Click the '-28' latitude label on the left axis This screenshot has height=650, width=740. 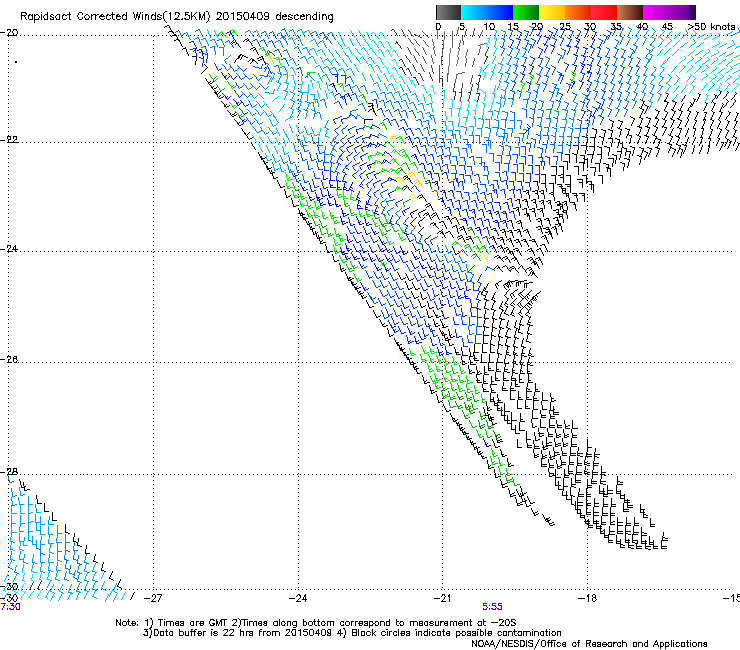[9, 471]
